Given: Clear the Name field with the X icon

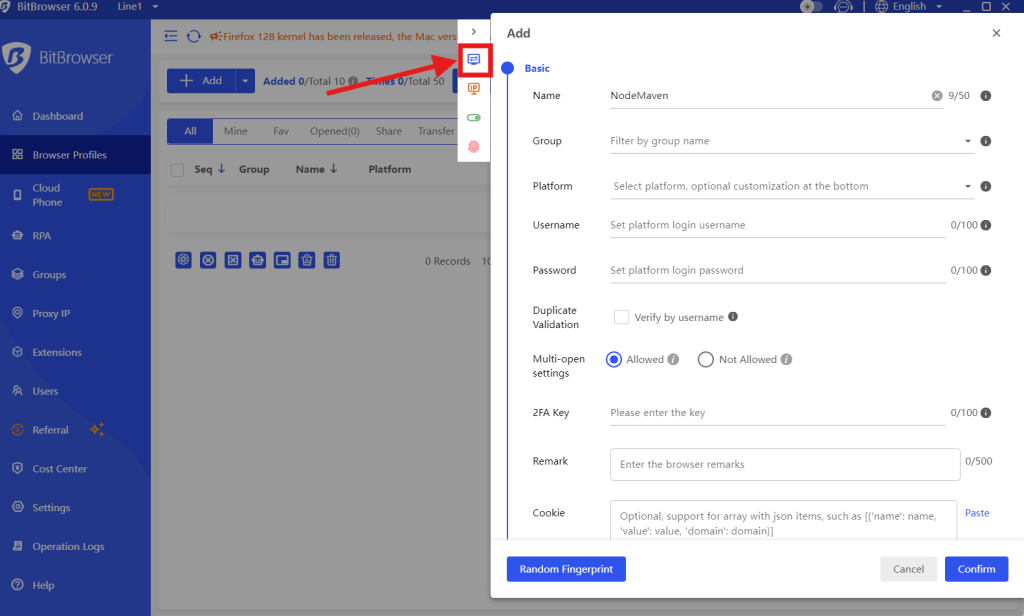Looking at the screenshot, I should [x=937, y=96].
